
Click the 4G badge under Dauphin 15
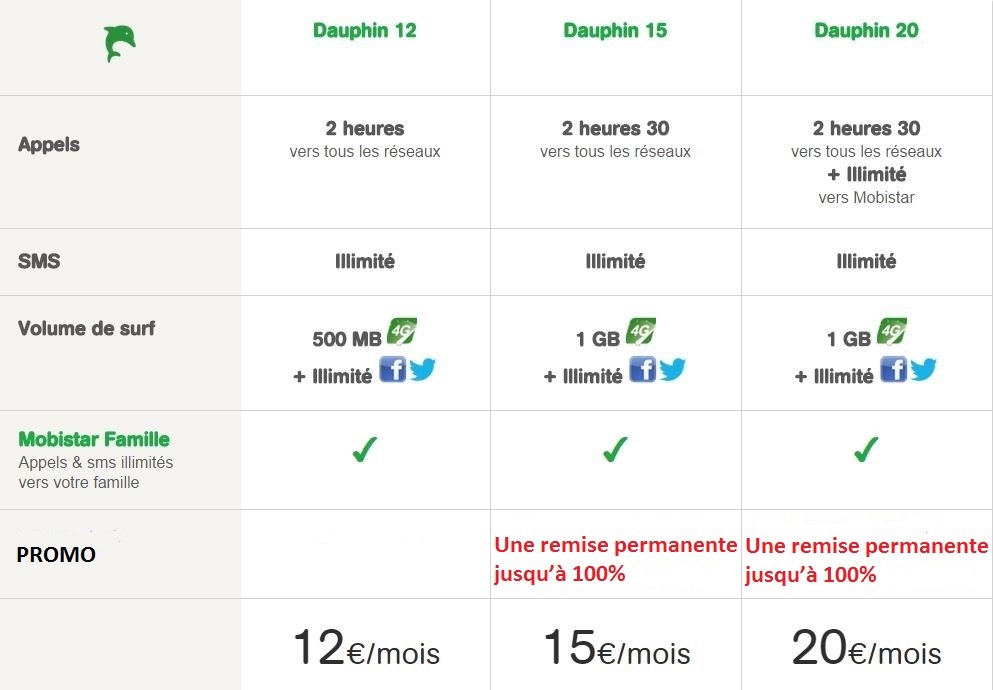tap(641, 331)
